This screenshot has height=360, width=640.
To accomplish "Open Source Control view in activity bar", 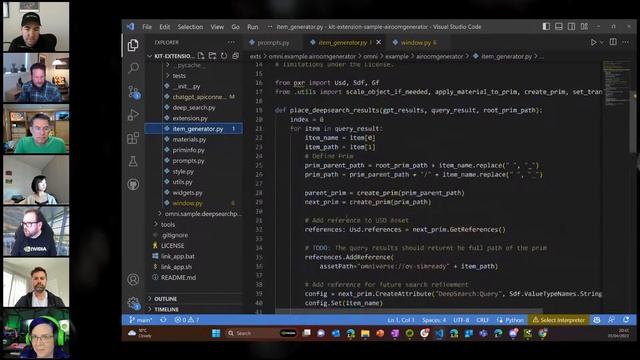I will (x=133, y=92).
